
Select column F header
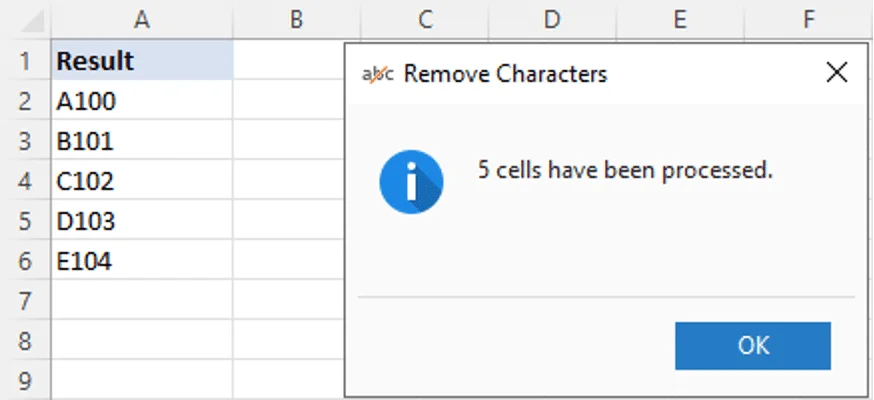pos(808,19)
